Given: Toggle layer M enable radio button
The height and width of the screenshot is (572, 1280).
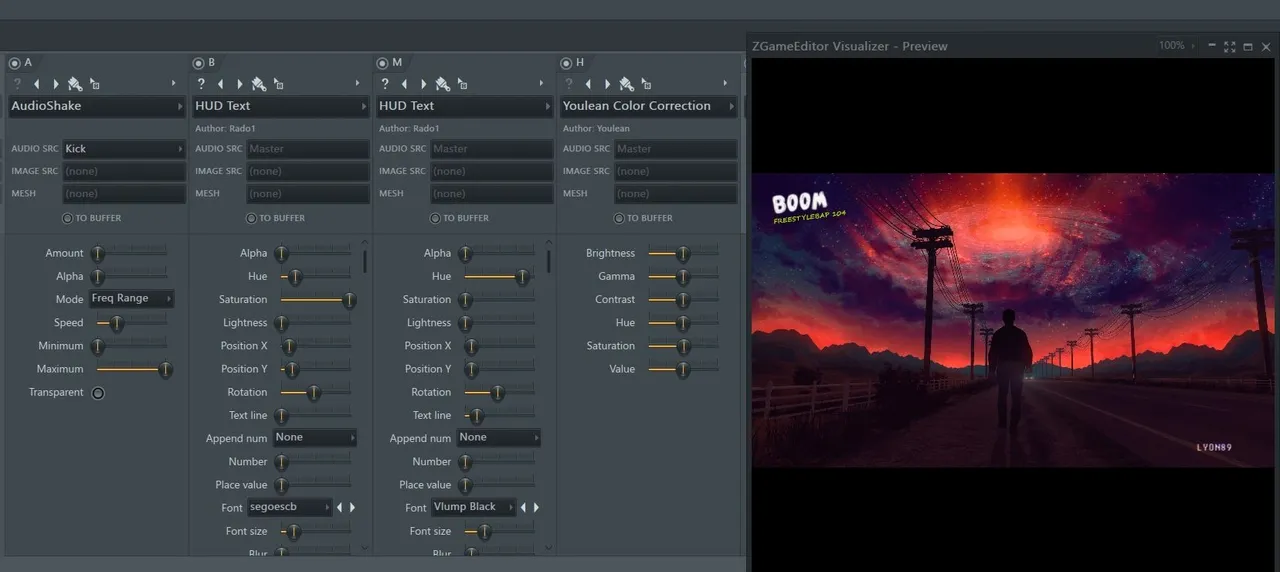Looking at the screenshot, I should (382, 63).
